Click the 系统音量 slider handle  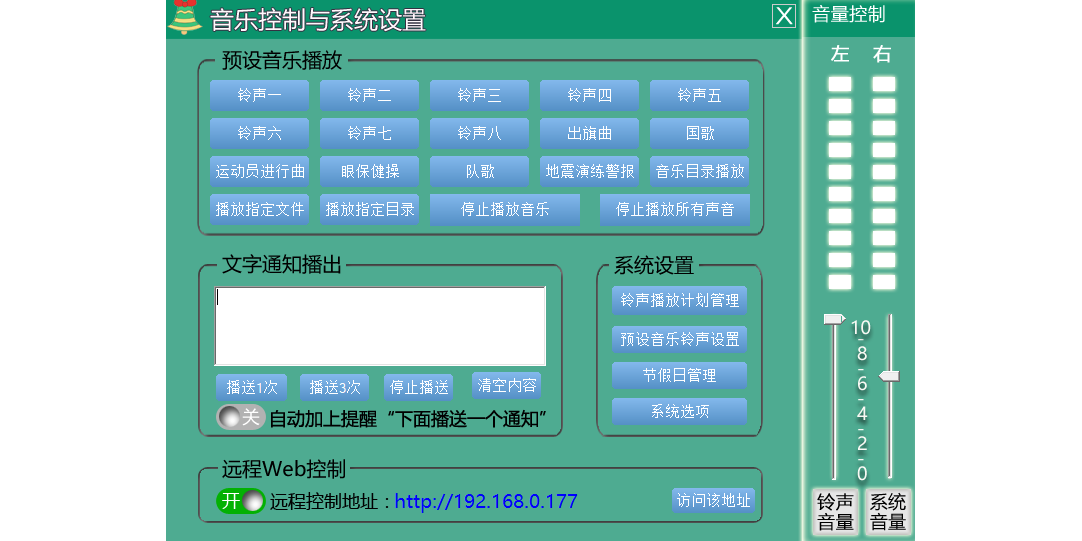888,375
